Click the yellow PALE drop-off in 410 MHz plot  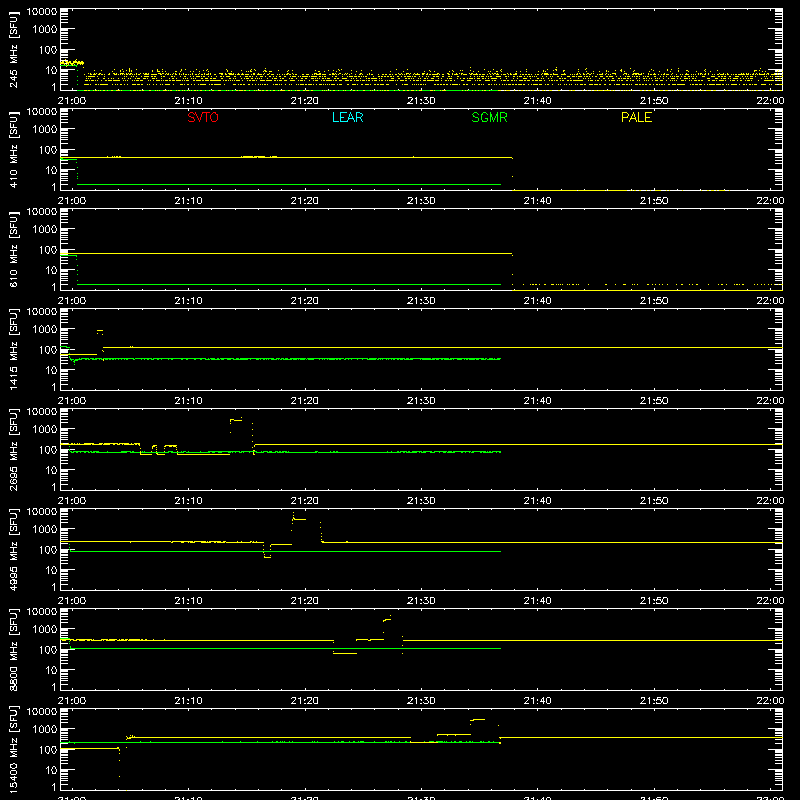(x=512, y=173)
